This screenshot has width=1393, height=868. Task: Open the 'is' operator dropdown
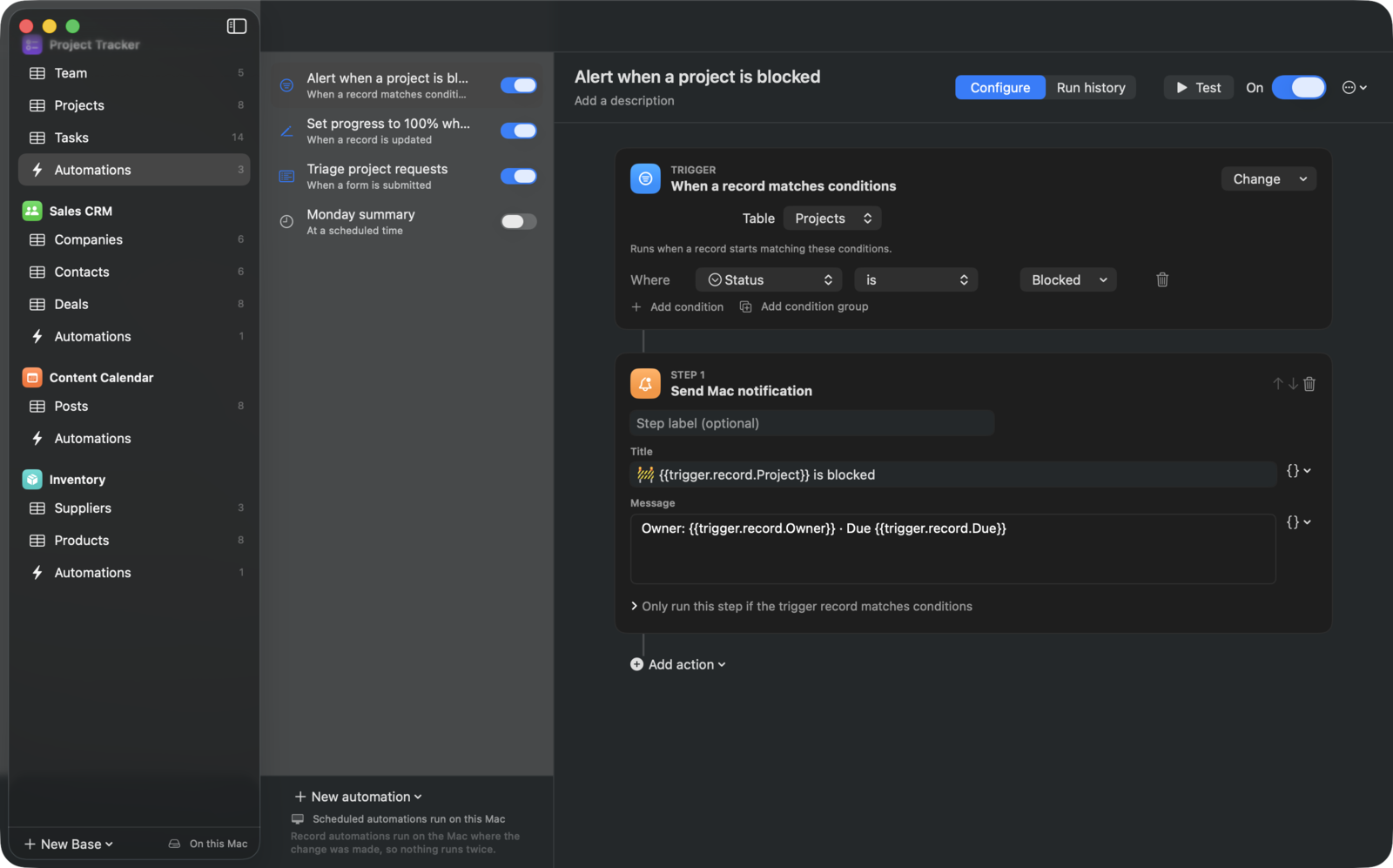click(x=916, y=279)
